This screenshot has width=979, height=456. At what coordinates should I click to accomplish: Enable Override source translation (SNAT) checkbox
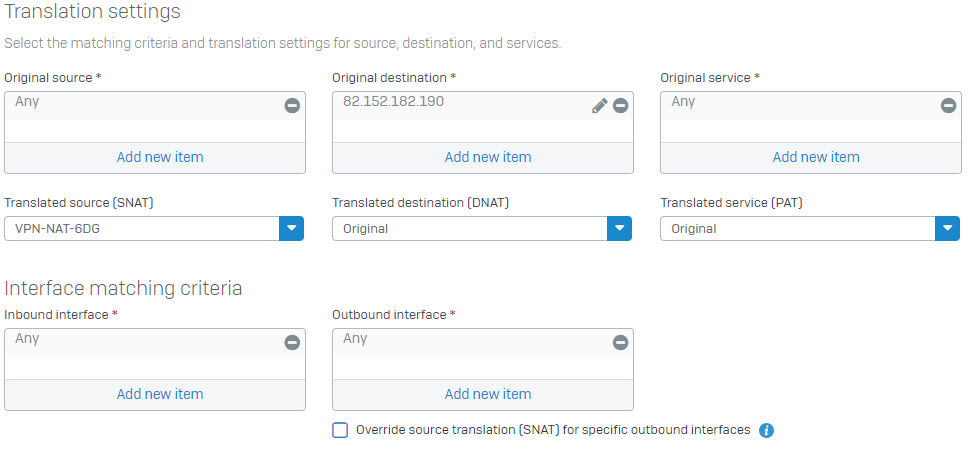pos(340,430)
